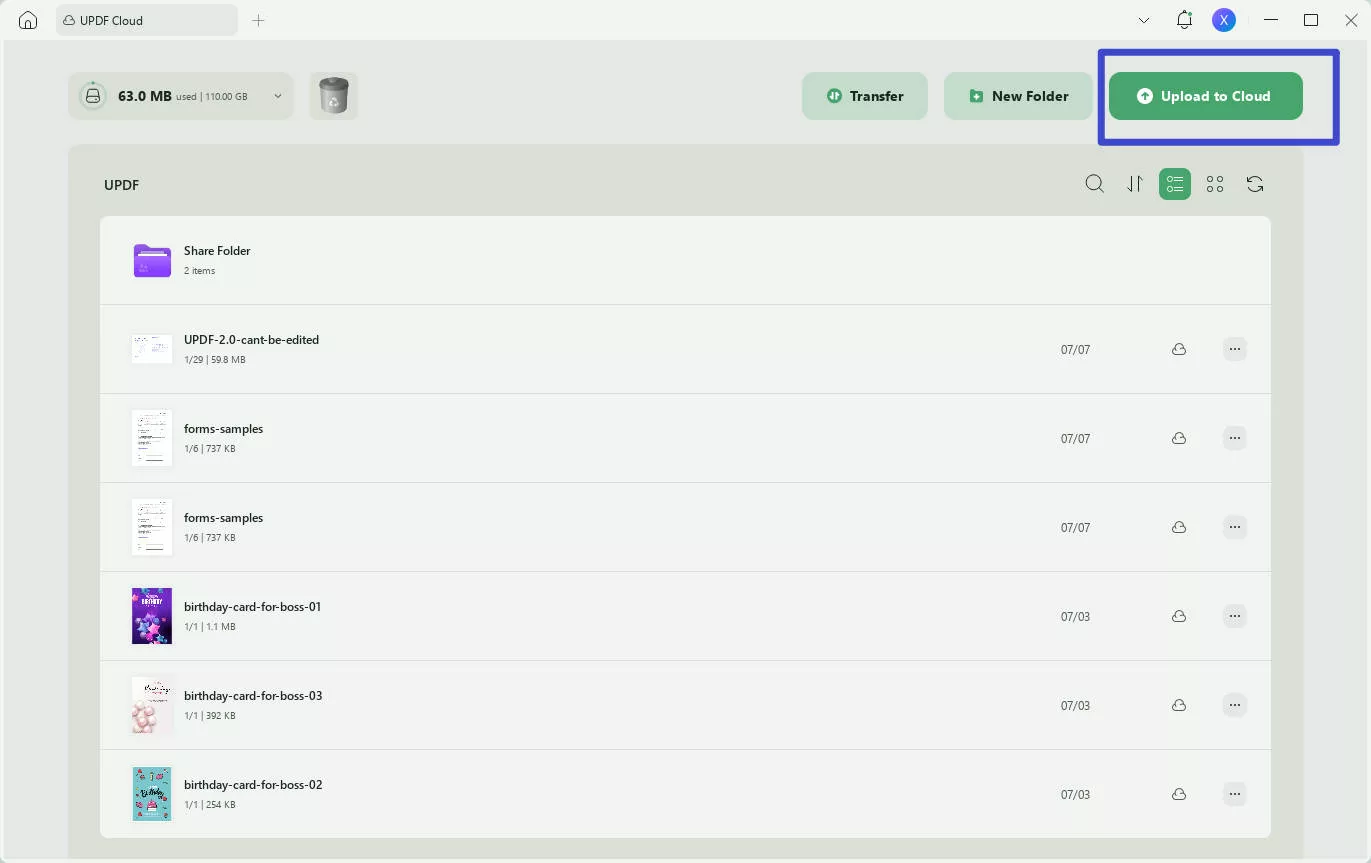Refresh the cloud file list
The image size is (1371, 863).
[1255, 184]
